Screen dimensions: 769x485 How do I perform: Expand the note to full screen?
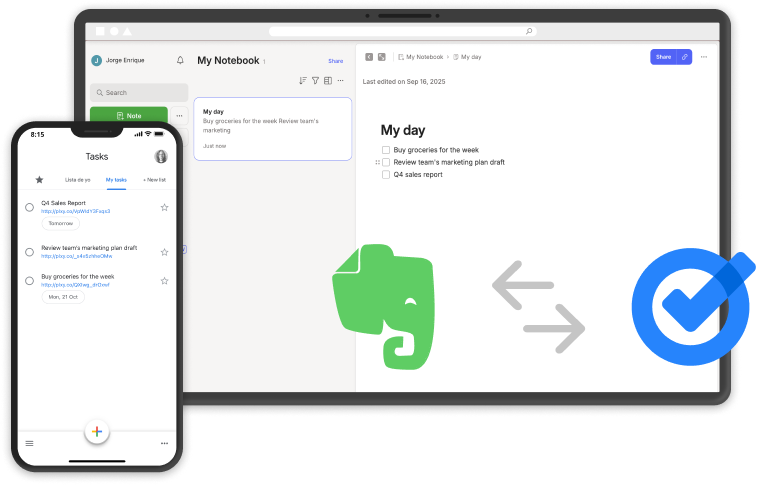pos(382,57)
